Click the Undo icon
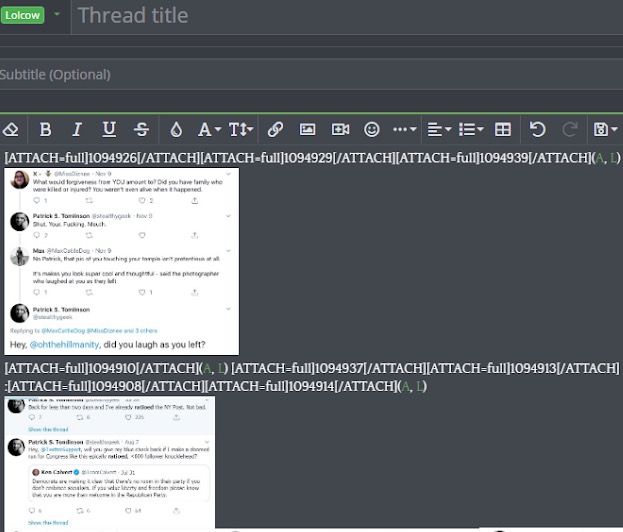623x532 pixels. pos(538,130)
